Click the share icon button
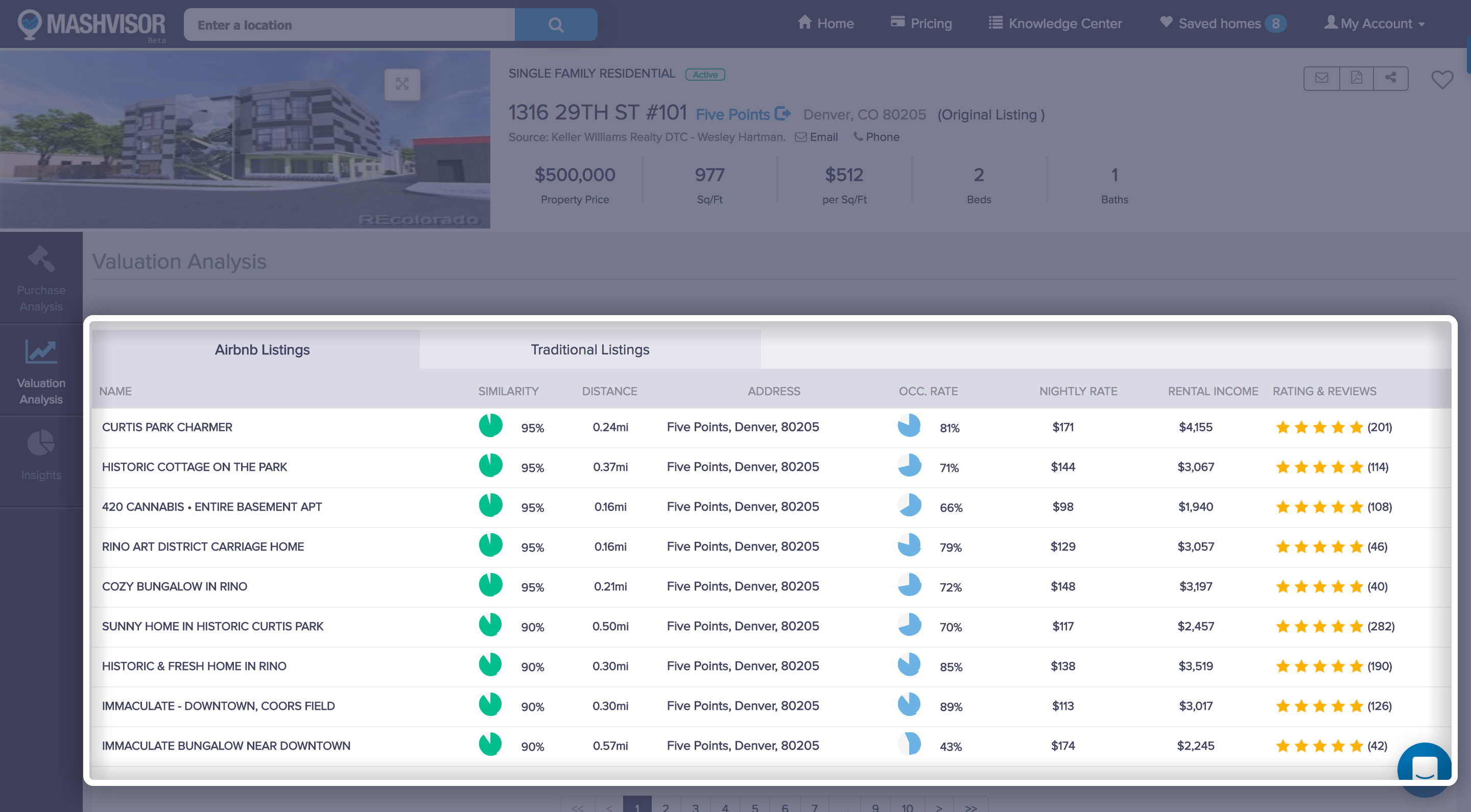 click(x=1390, y=78)
